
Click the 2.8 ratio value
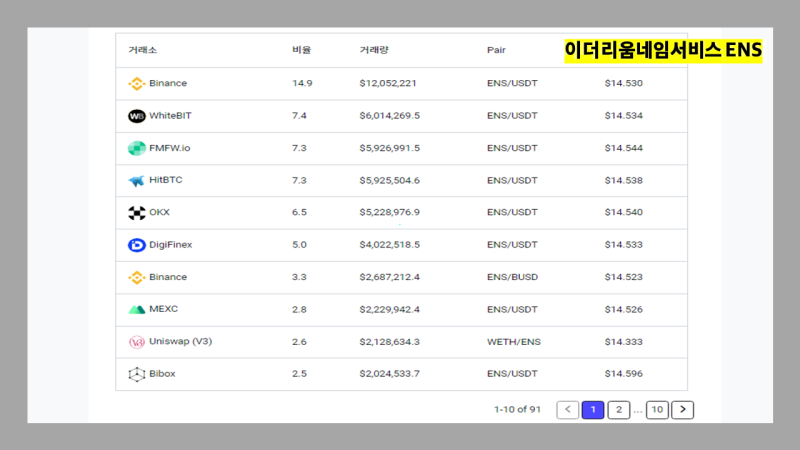tap(299, 310)
